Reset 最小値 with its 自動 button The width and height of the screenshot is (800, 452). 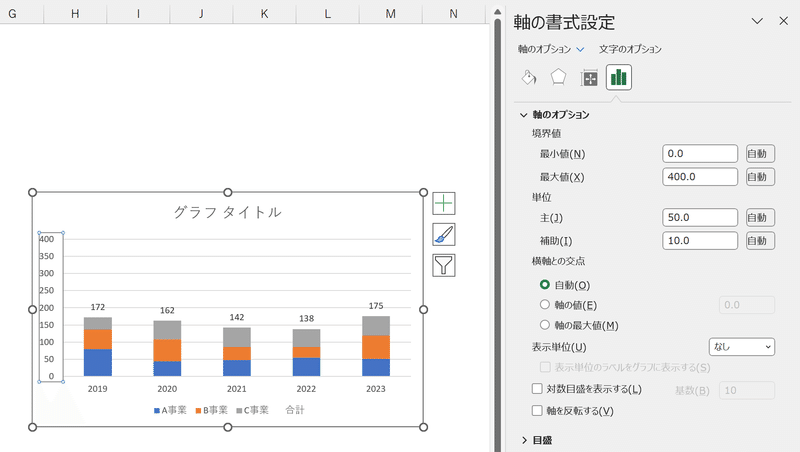tap(760, 154)
